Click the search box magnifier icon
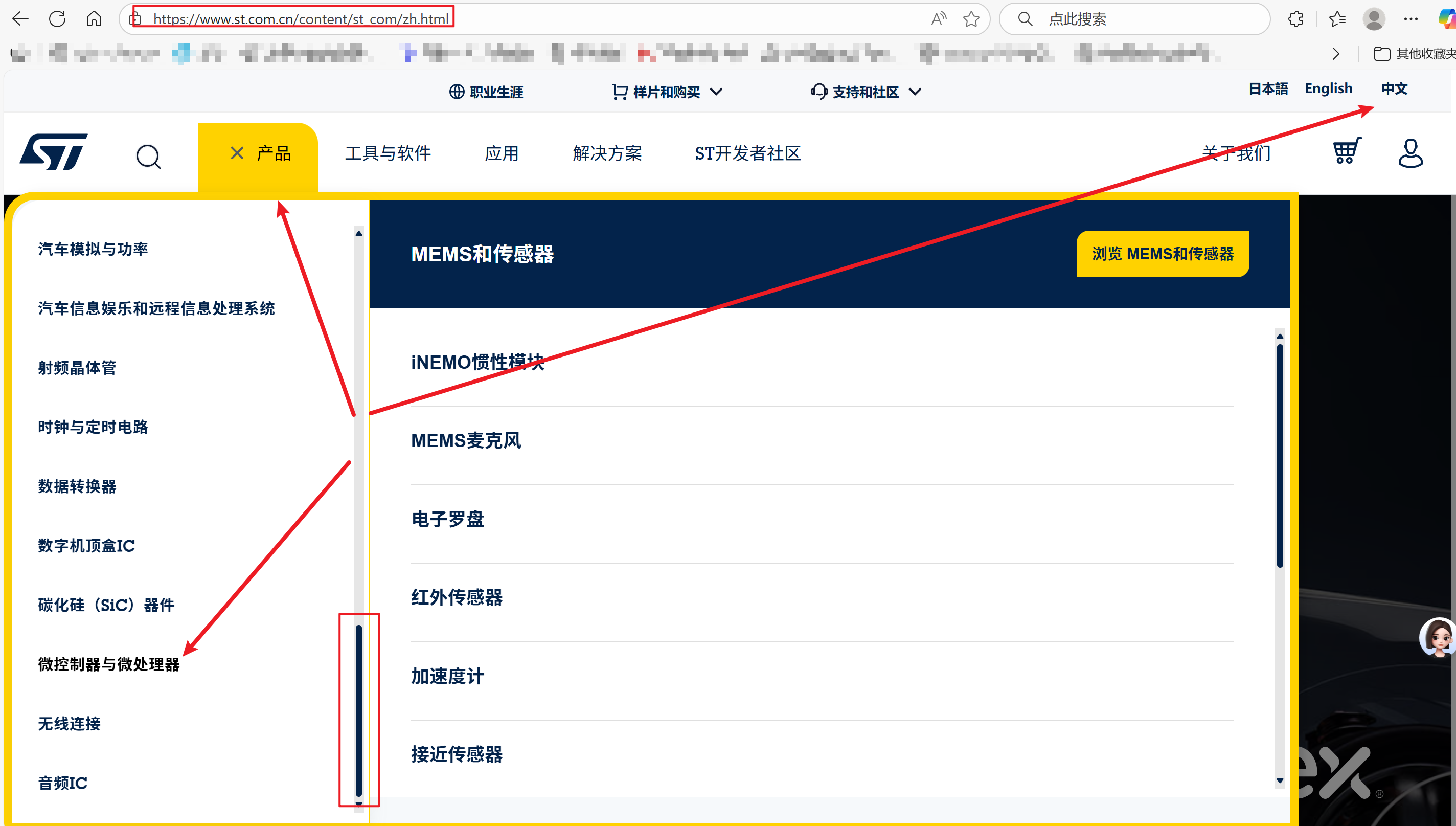The height and width of the screenshot is (826, 1456). pyautogui.click(x=1025, y=19)
